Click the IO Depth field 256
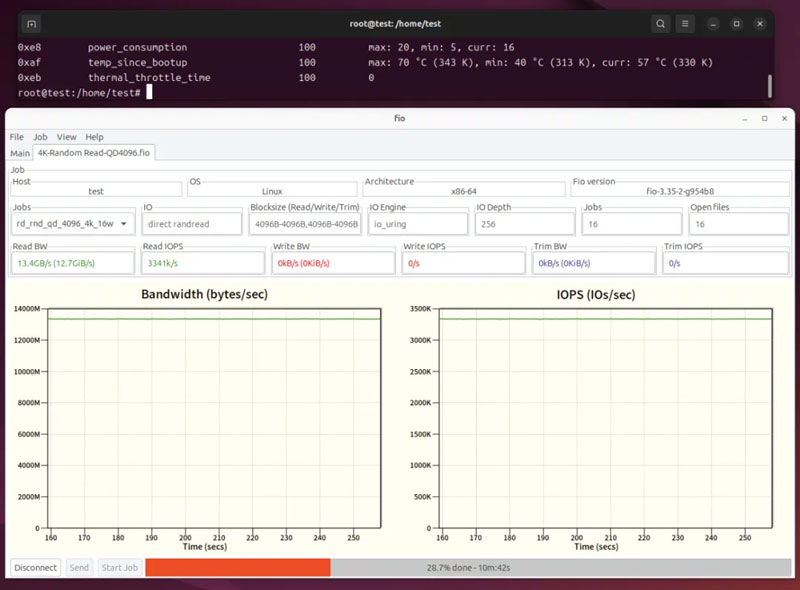Image resolution: width=800 pixels, height=590 pixels. coord(525,224)
